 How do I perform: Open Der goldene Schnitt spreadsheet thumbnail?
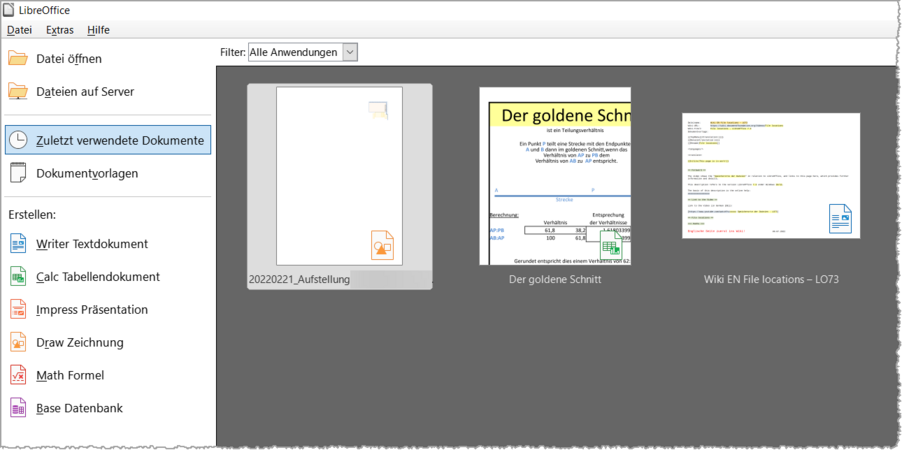[x=555, y=176]
